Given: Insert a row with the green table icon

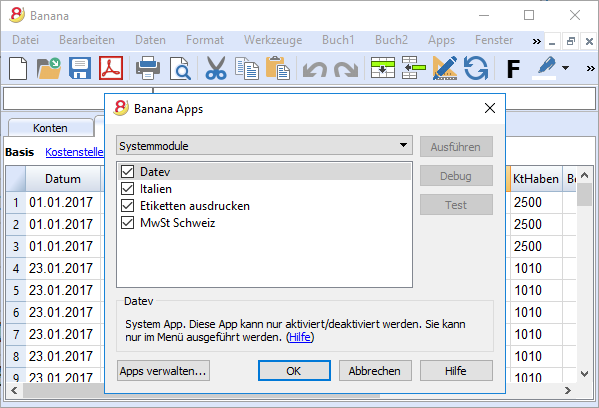Looking at the screenshot, I should pyautogui.click(x=383, y=68).
